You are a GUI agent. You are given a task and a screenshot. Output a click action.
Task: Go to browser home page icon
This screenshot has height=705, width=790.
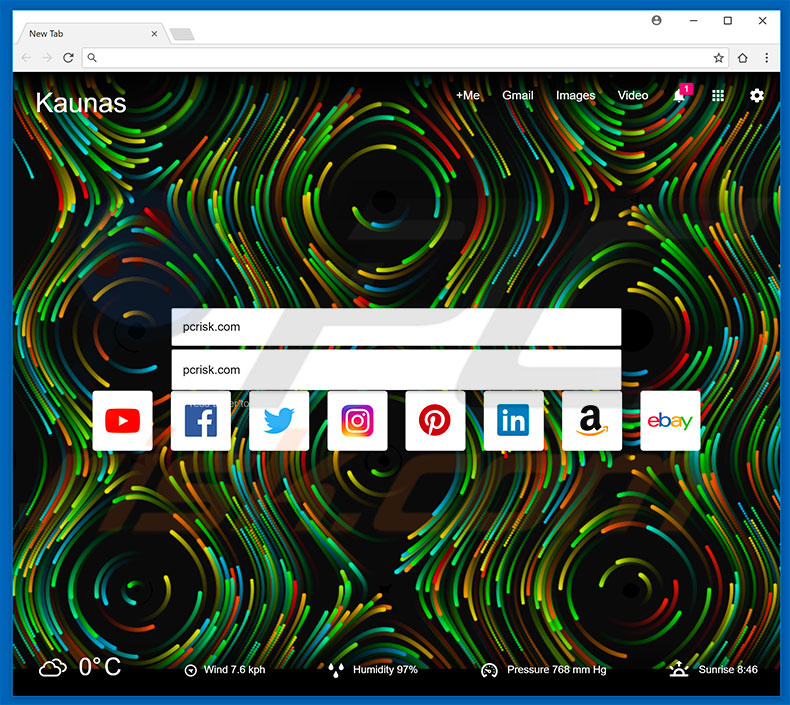pos(743,58)
